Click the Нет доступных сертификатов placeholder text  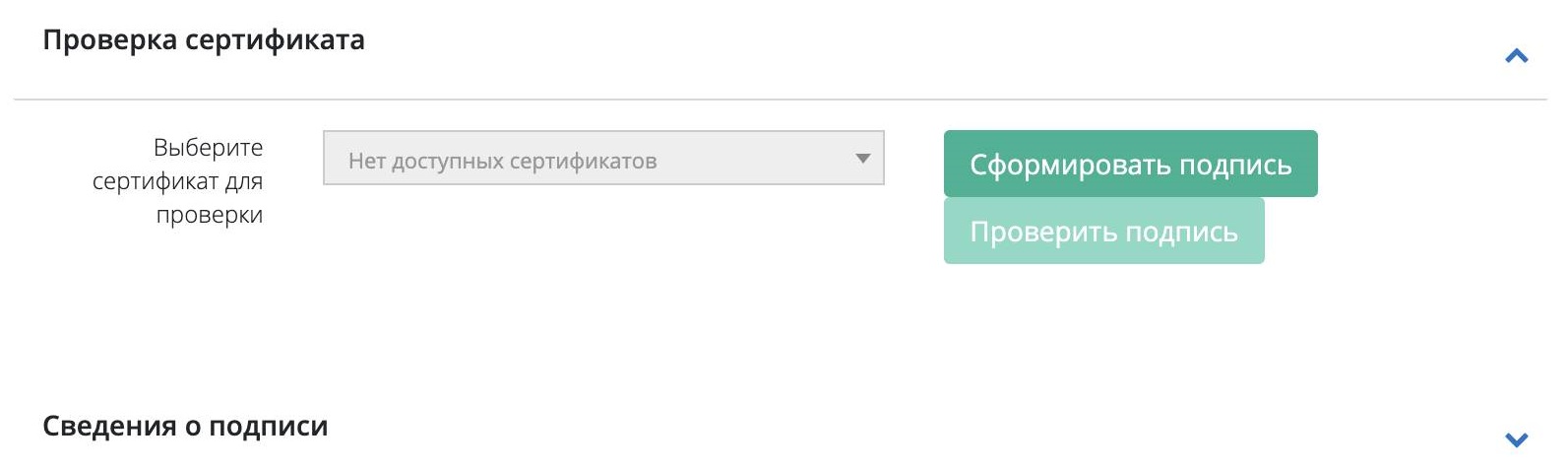point(502,161)
